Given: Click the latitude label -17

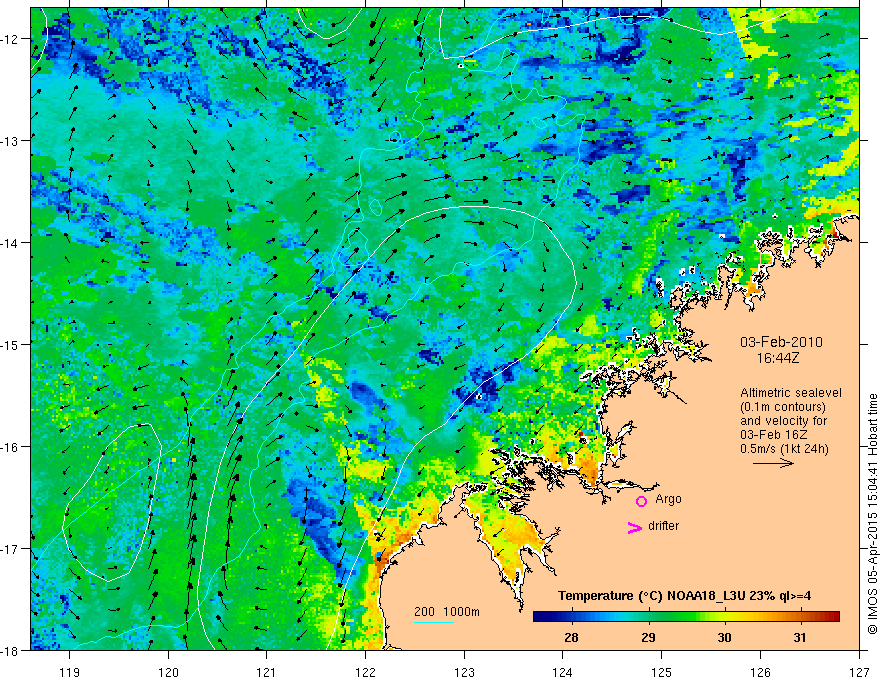Looking at the screenshot, I should pyautogui.click(x=11, y=549).
